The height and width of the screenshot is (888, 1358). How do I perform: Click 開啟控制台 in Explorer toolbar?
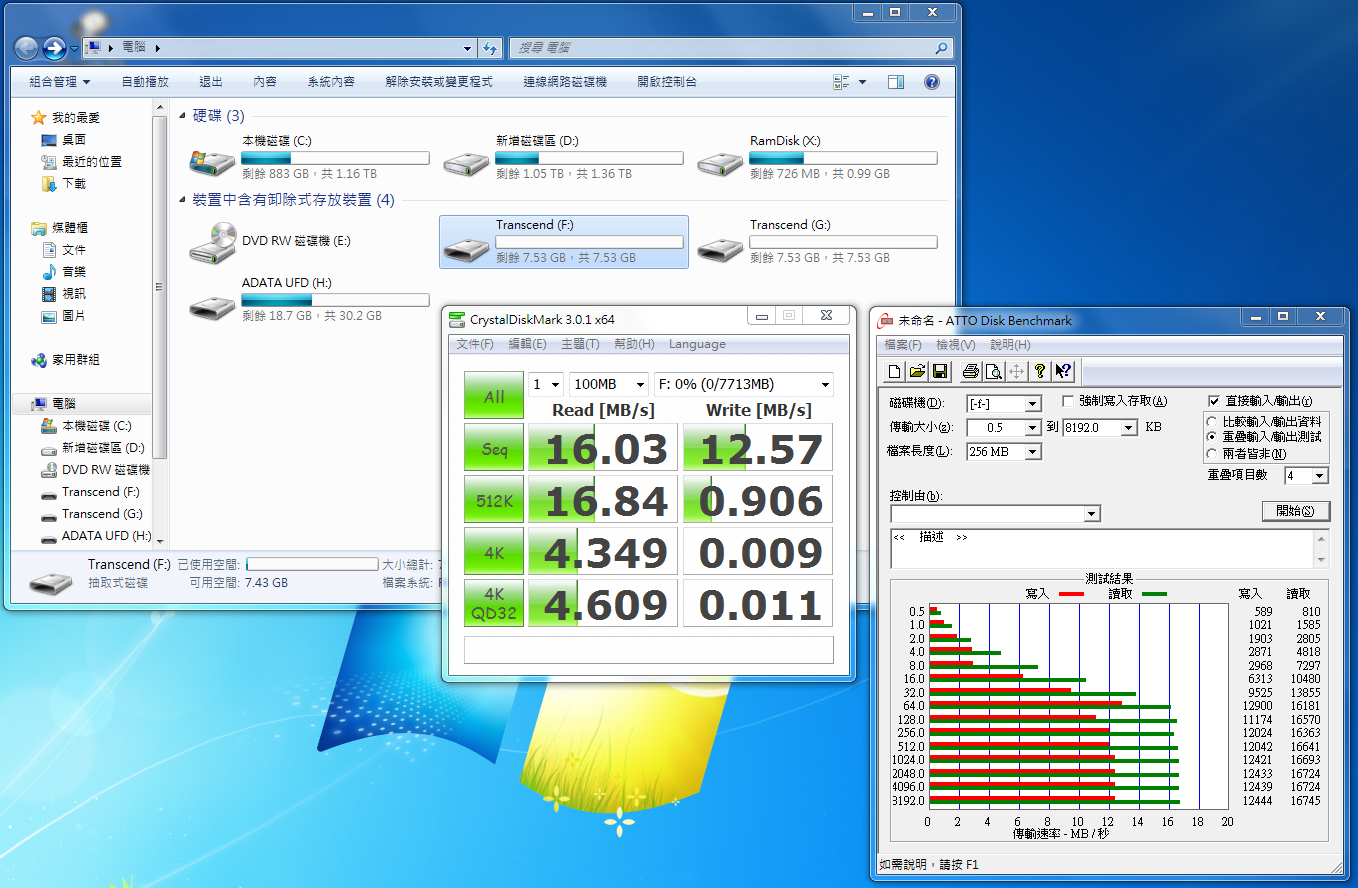[x=667, y=82]
